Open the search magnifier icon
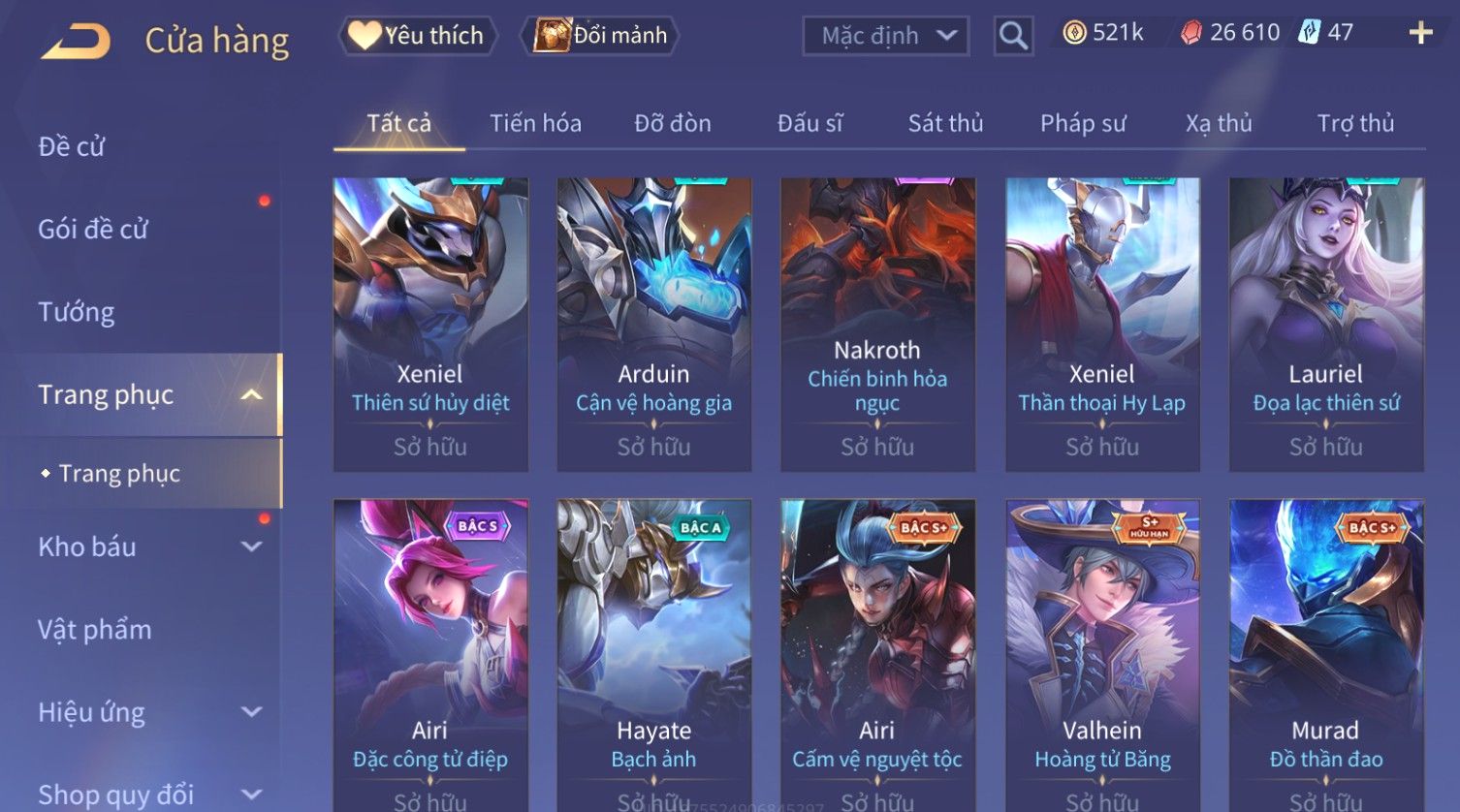The image size is (1460, 812). point(1013,36)
